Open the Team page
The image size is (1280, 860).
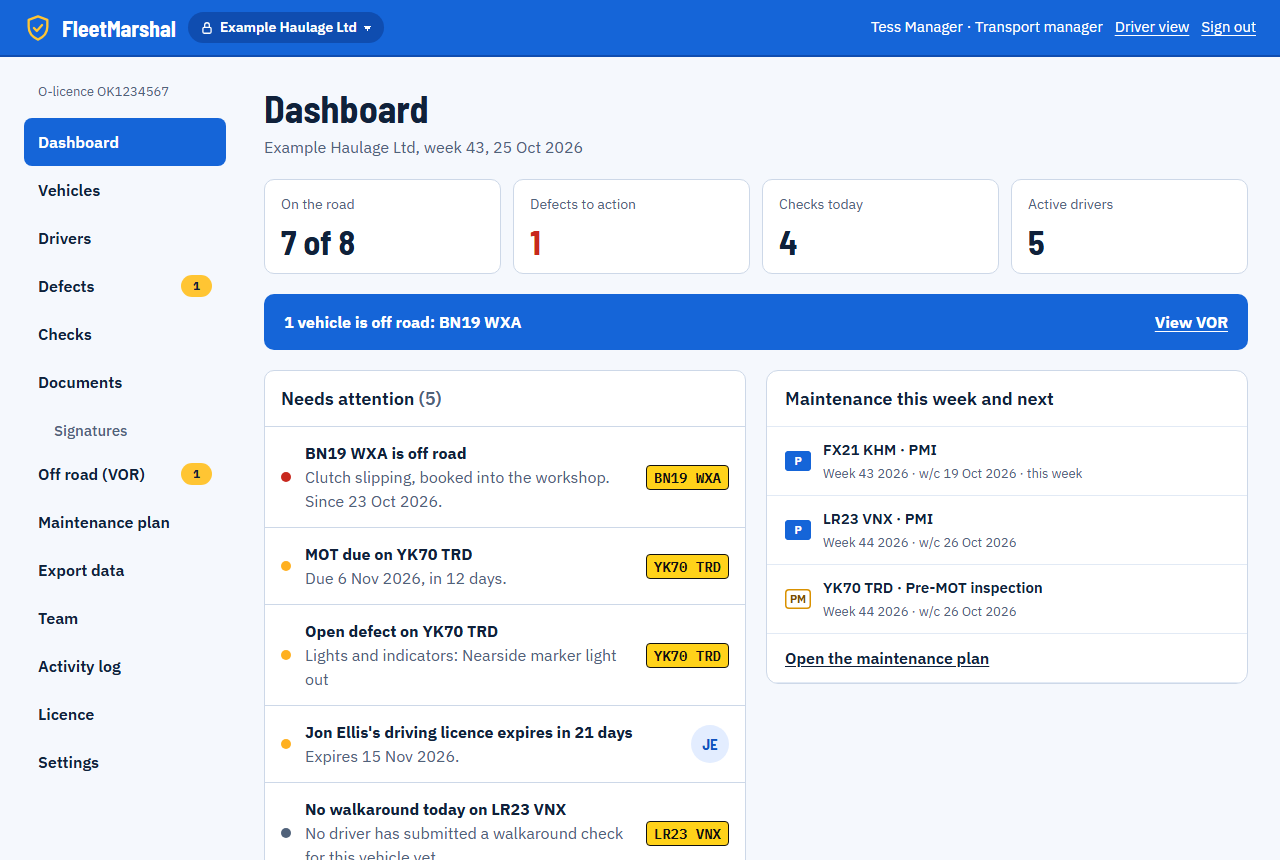pyautogui.click(x=125, y=618)
